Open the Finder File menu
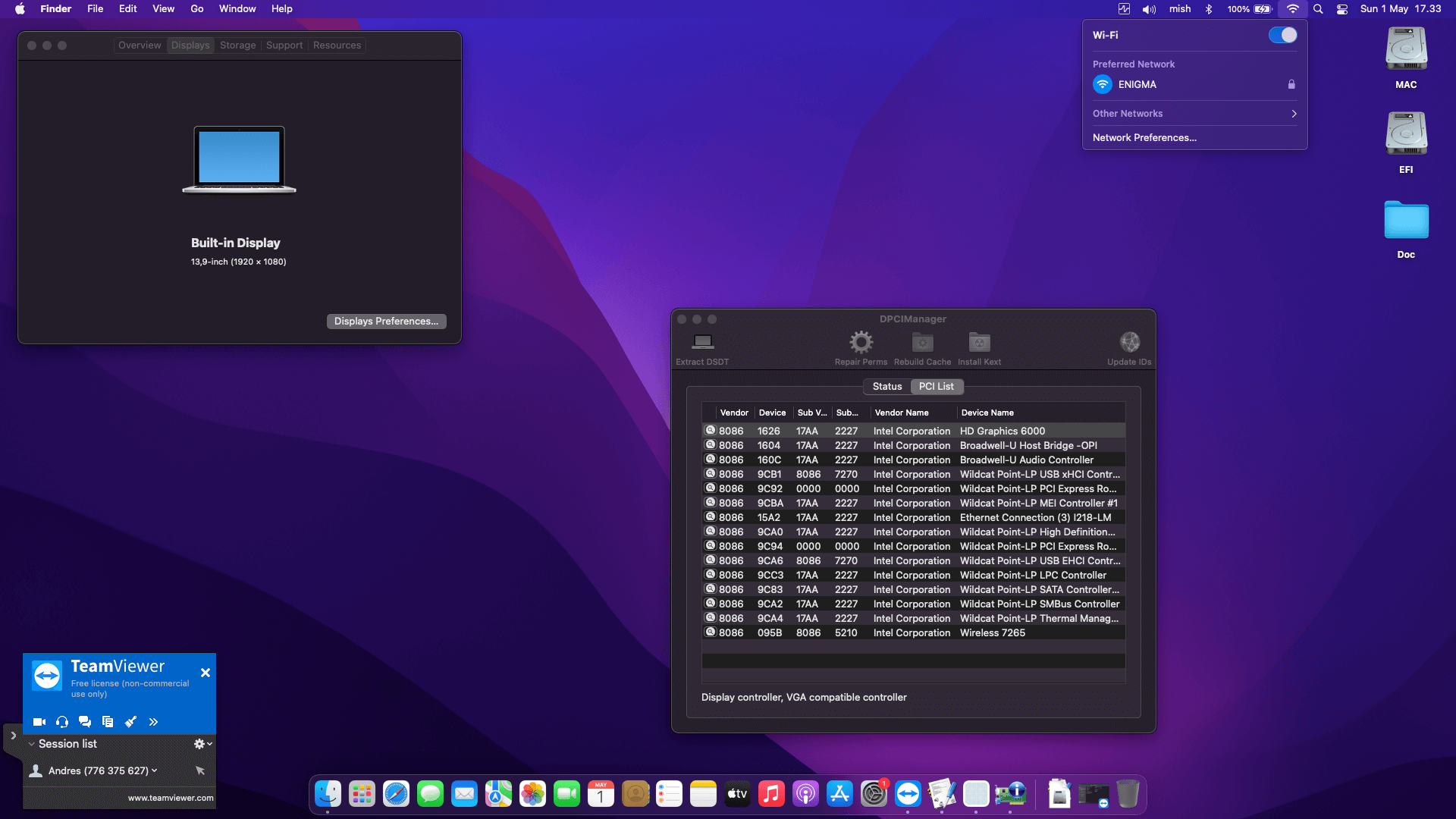Screen dimensions: 1456x819 coord(95,9)
